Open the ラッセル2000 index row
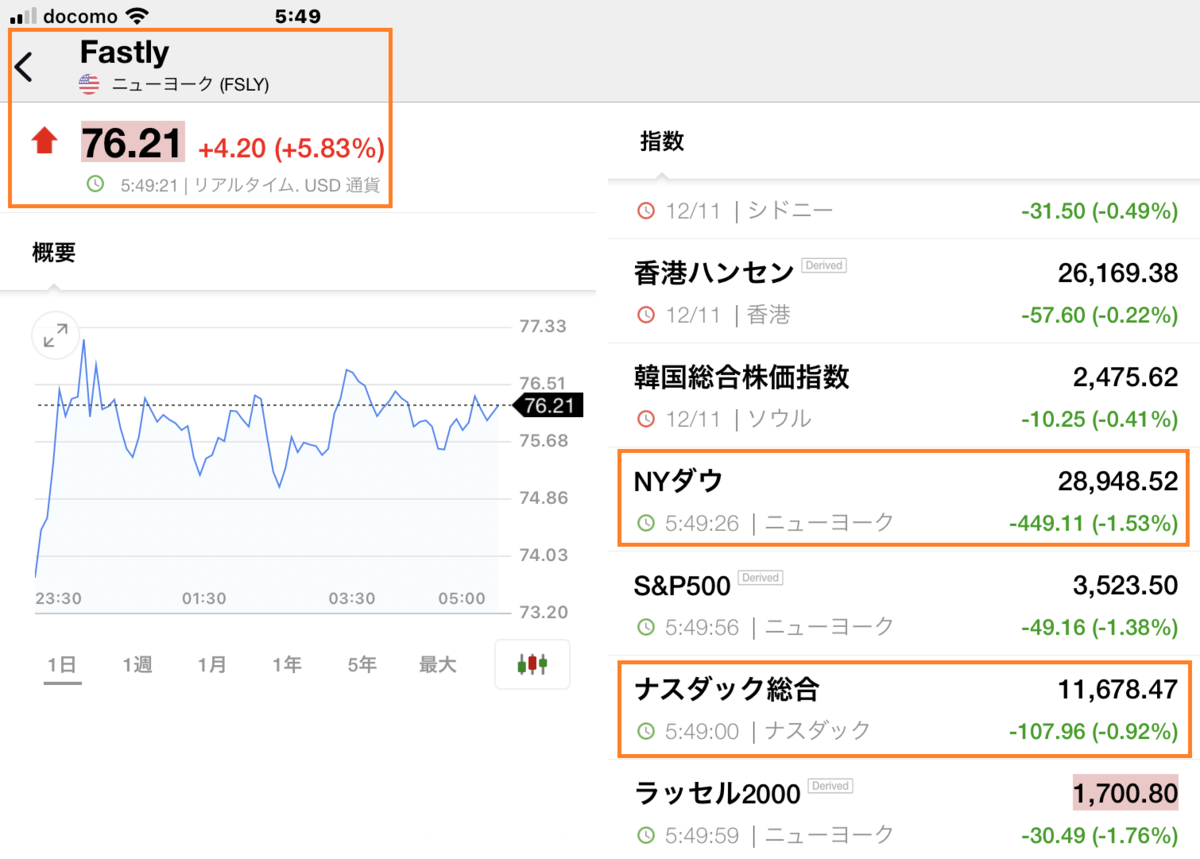The height and width of the screenshot is (859, 1200). [905, 810]
